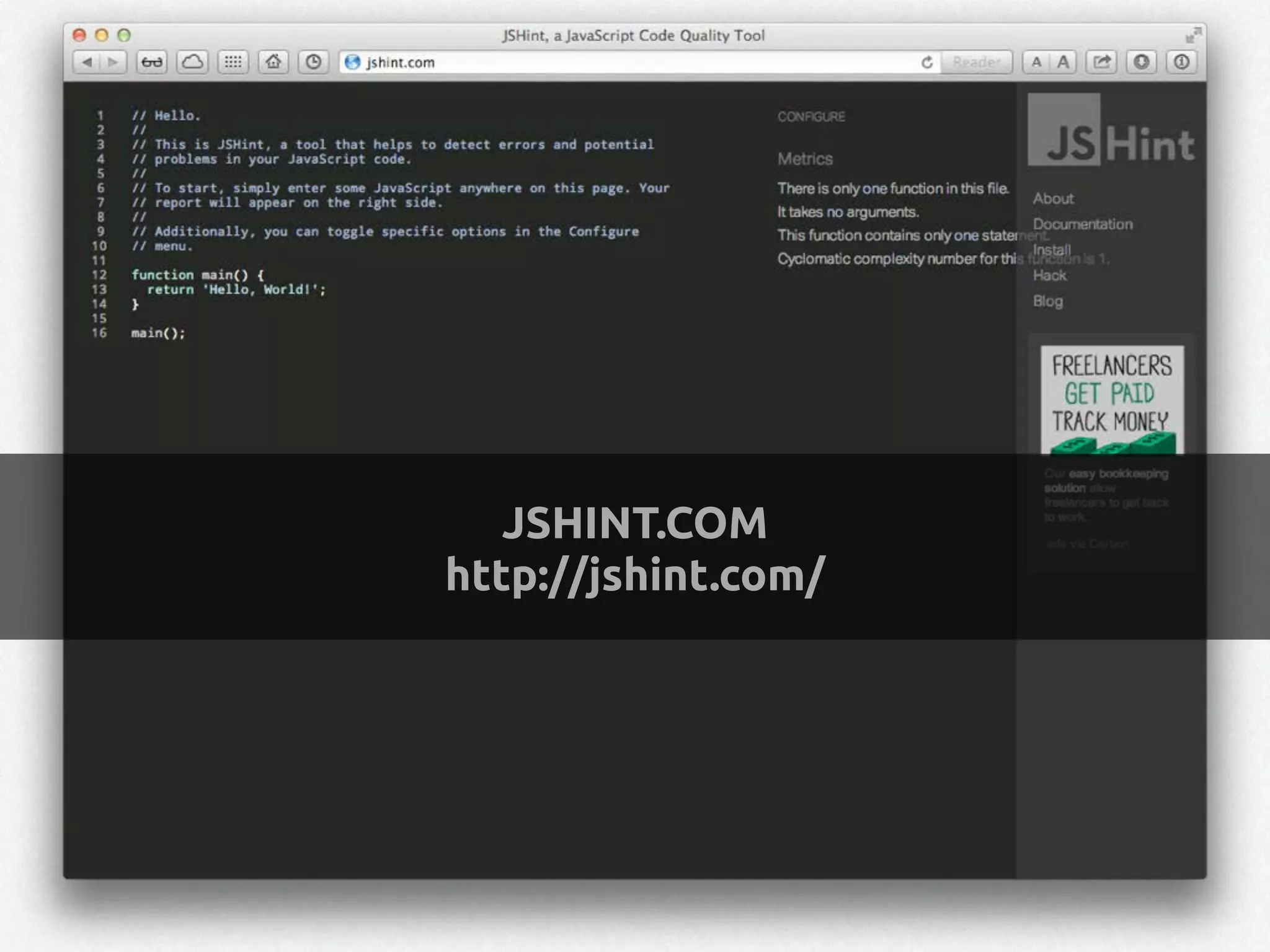
Task: Click the globe site icon in address bar
Action: click(x=353, y=62)
